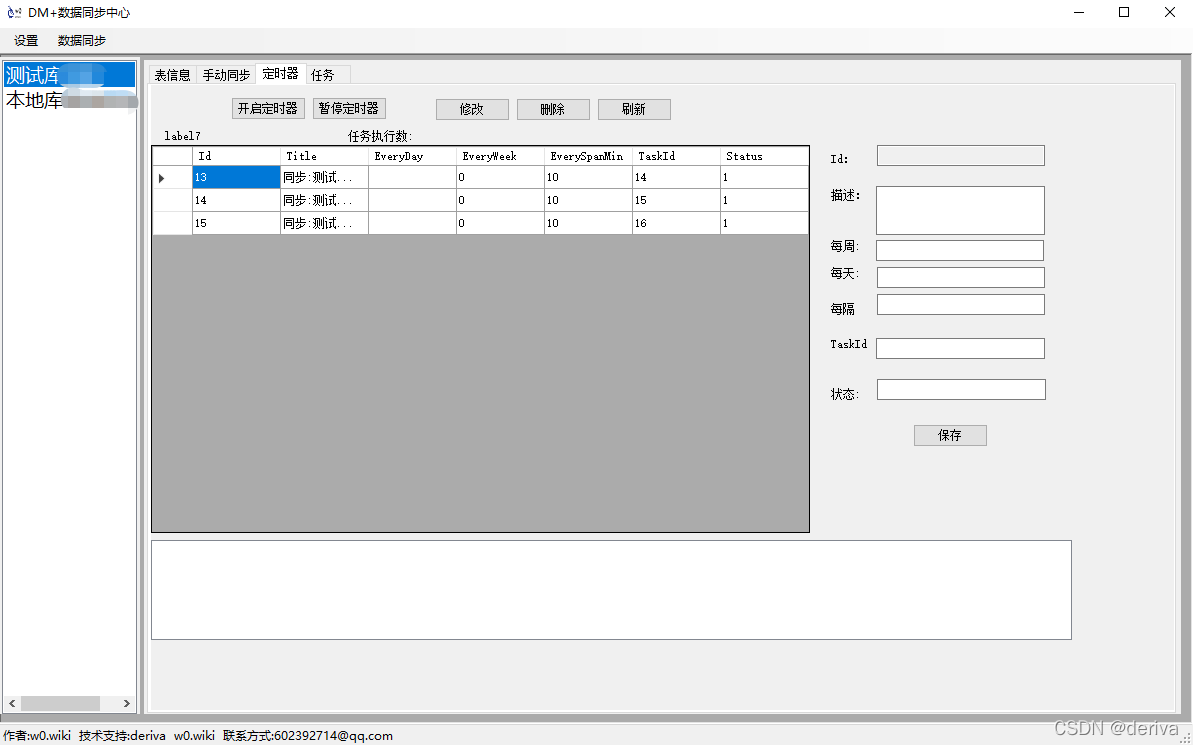The image size is (1193, 745).
Task: Click the horizontal scrollbar thumb in left panel
Action: click(60, 703)
